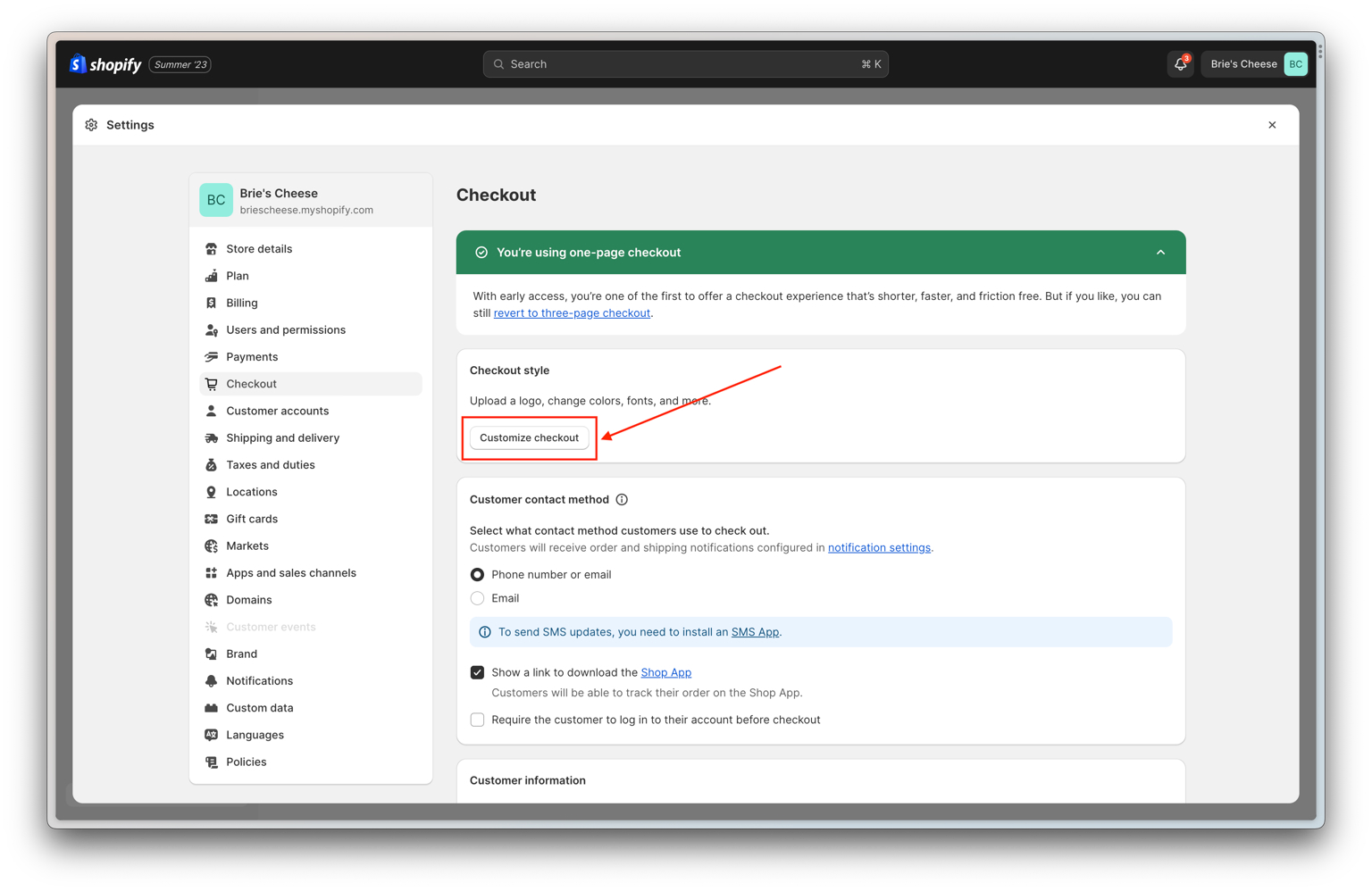Open Payments settings
This screenshot has height=891, width=1372.
click(311, 357)
